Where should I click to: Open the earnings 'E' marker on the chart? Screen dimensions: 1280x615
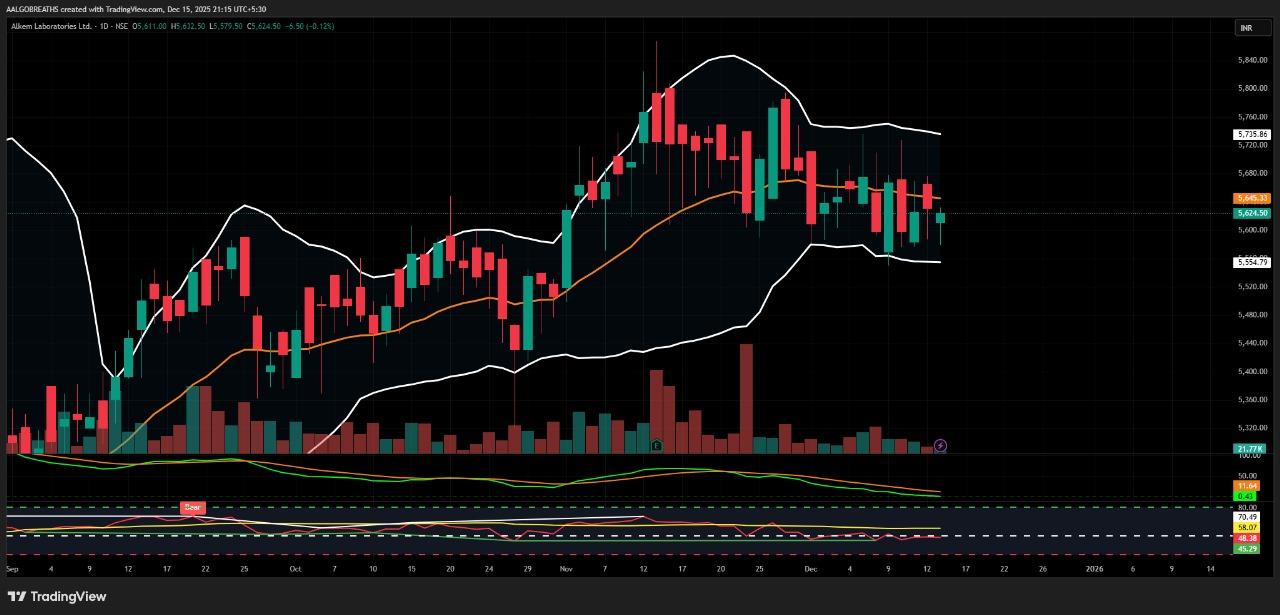click(x=656, y=444)
